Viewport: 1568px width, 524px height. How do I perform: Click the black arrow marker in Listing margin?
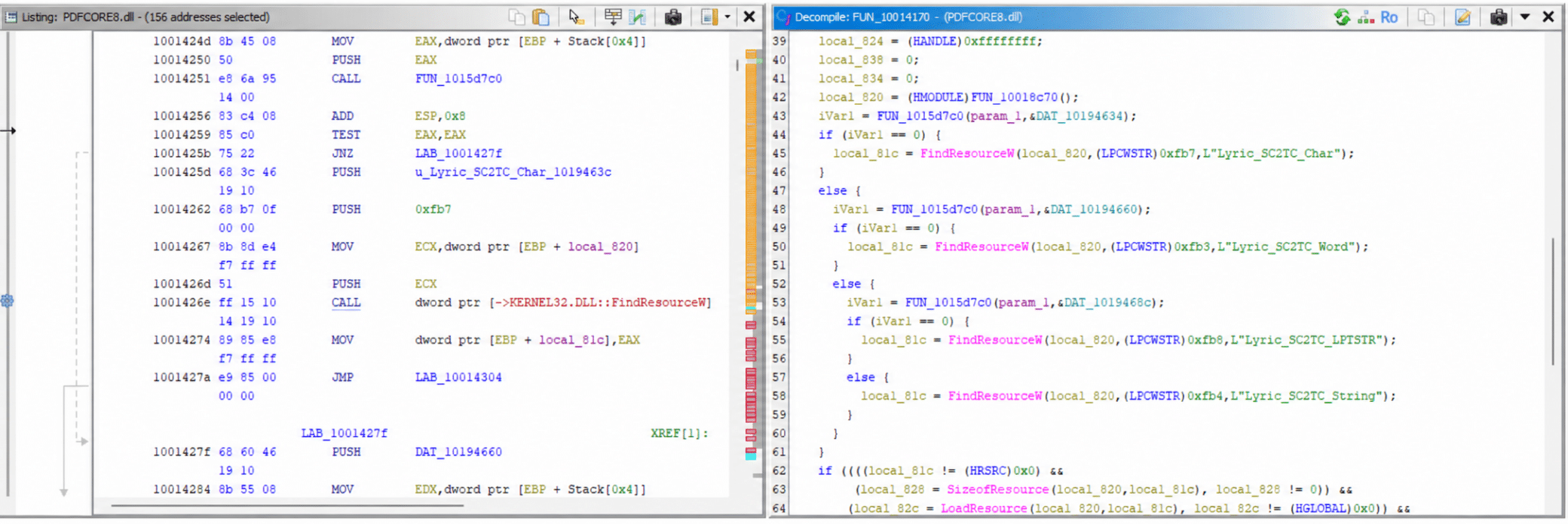click(8, 130)
